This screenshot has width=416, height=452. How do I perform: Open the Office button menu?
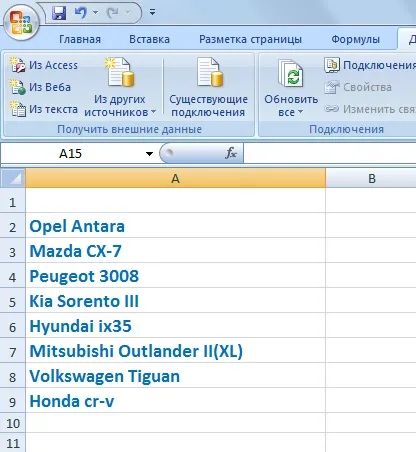pos(21,23)
